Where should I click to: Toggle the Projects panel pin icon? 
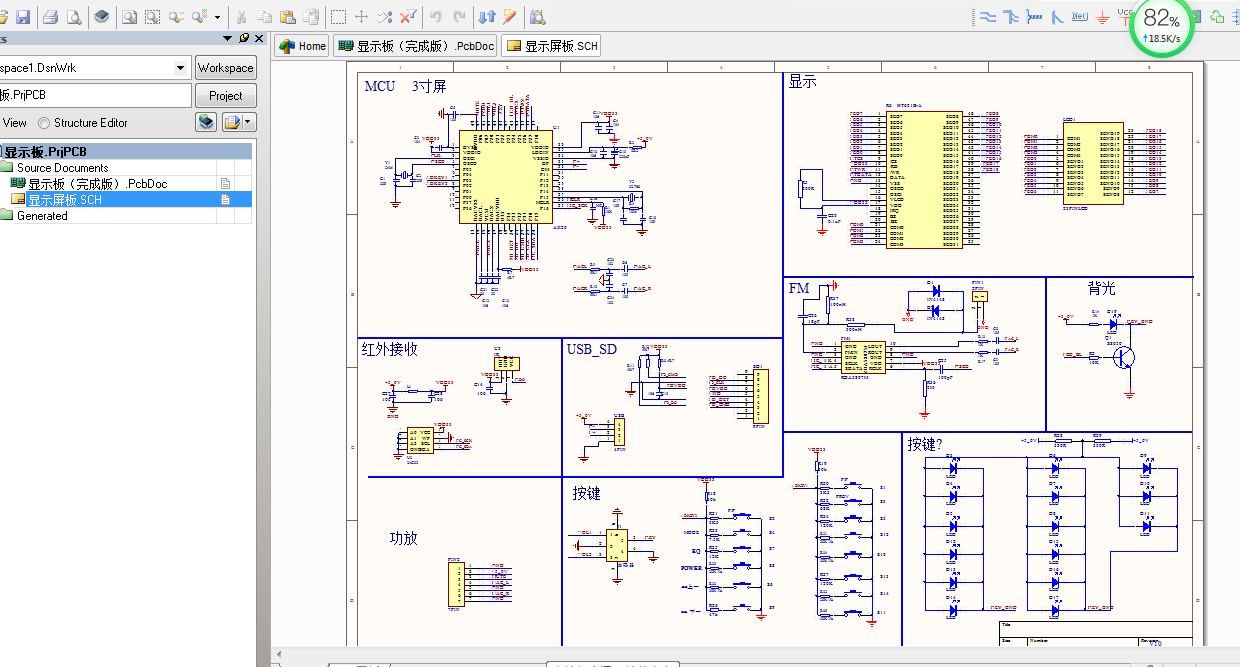[x=244, y=38]
